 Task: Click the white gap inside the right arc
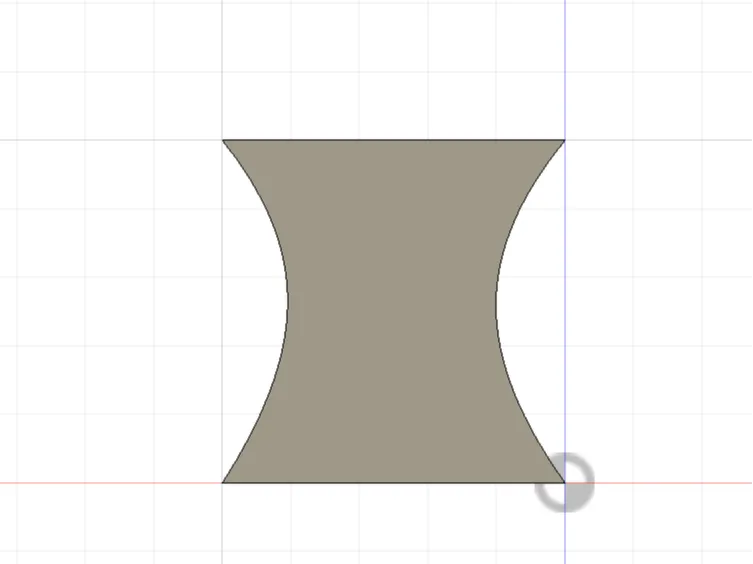531,311
